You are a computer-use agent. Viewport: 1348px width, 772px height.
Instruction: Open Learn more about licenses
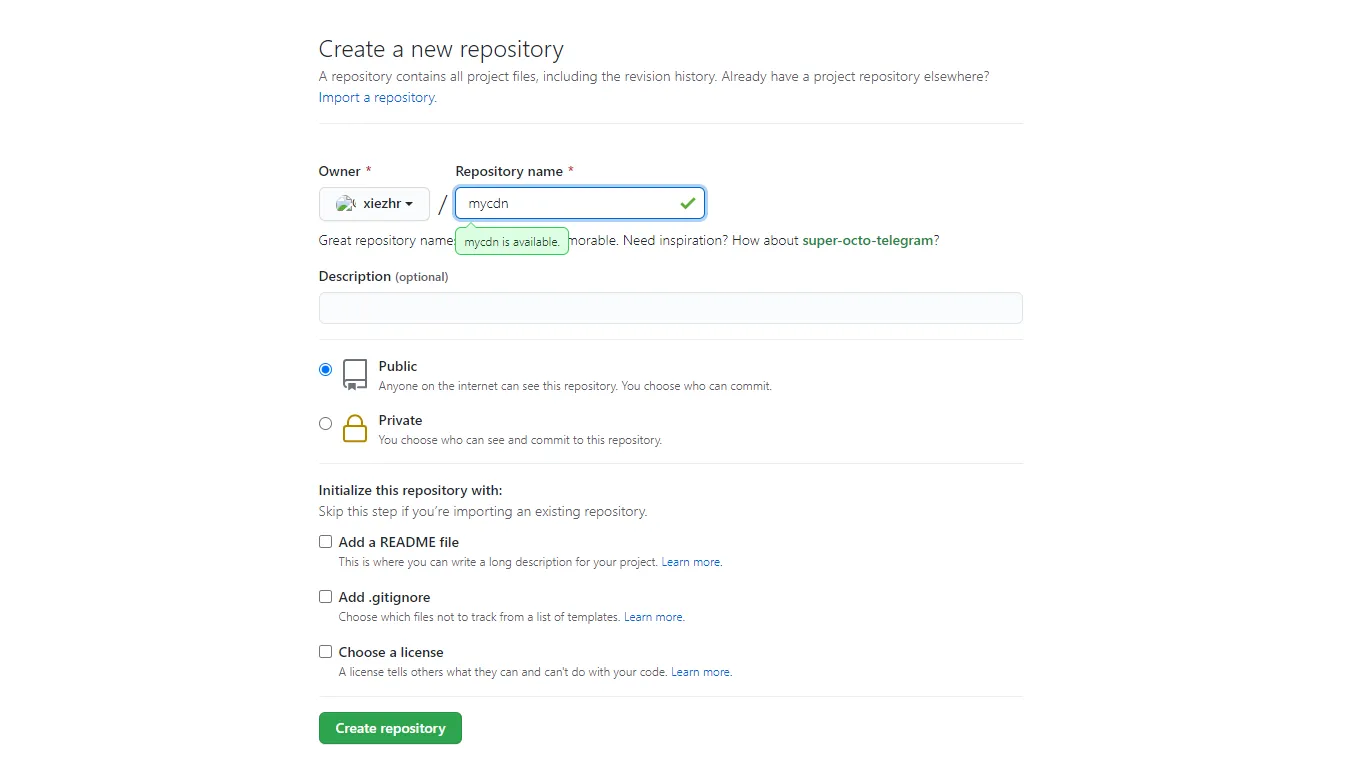[x=700, y=671]
